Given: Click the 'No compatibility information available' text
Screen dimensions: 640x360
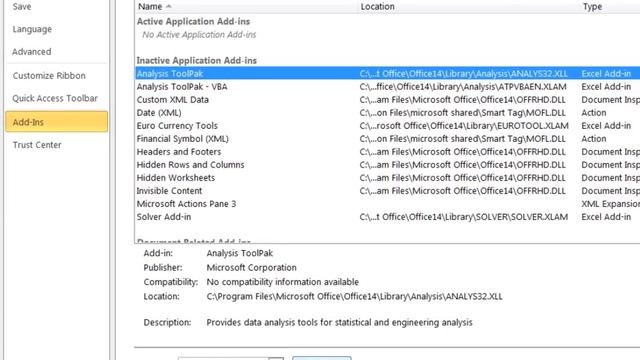Looking at the screenshot, I should pos(282,282).
